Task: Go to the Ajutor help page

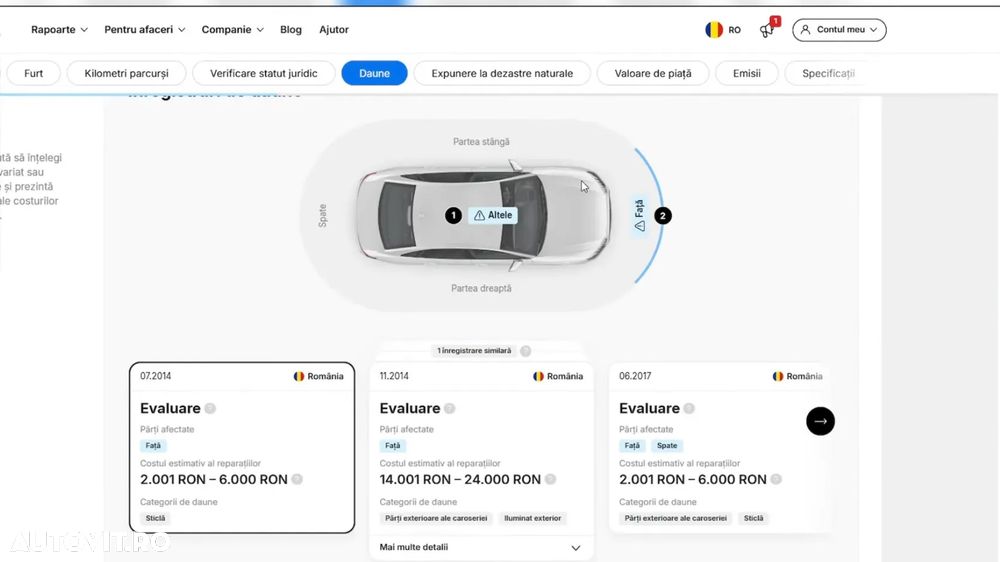Action: [334, 30]
